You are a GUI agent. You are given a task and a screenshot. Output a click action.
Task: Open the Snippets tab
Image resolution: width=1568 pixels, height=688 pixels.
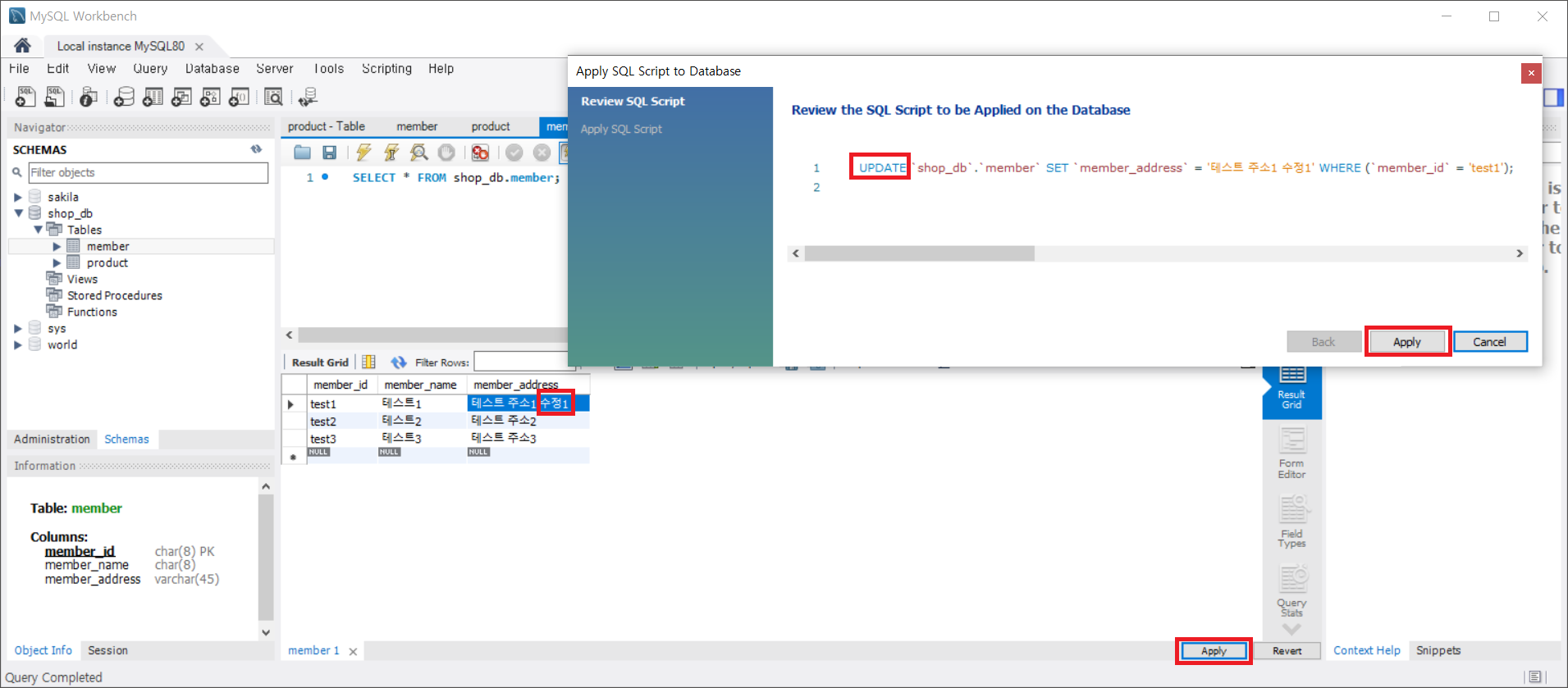1438,650
